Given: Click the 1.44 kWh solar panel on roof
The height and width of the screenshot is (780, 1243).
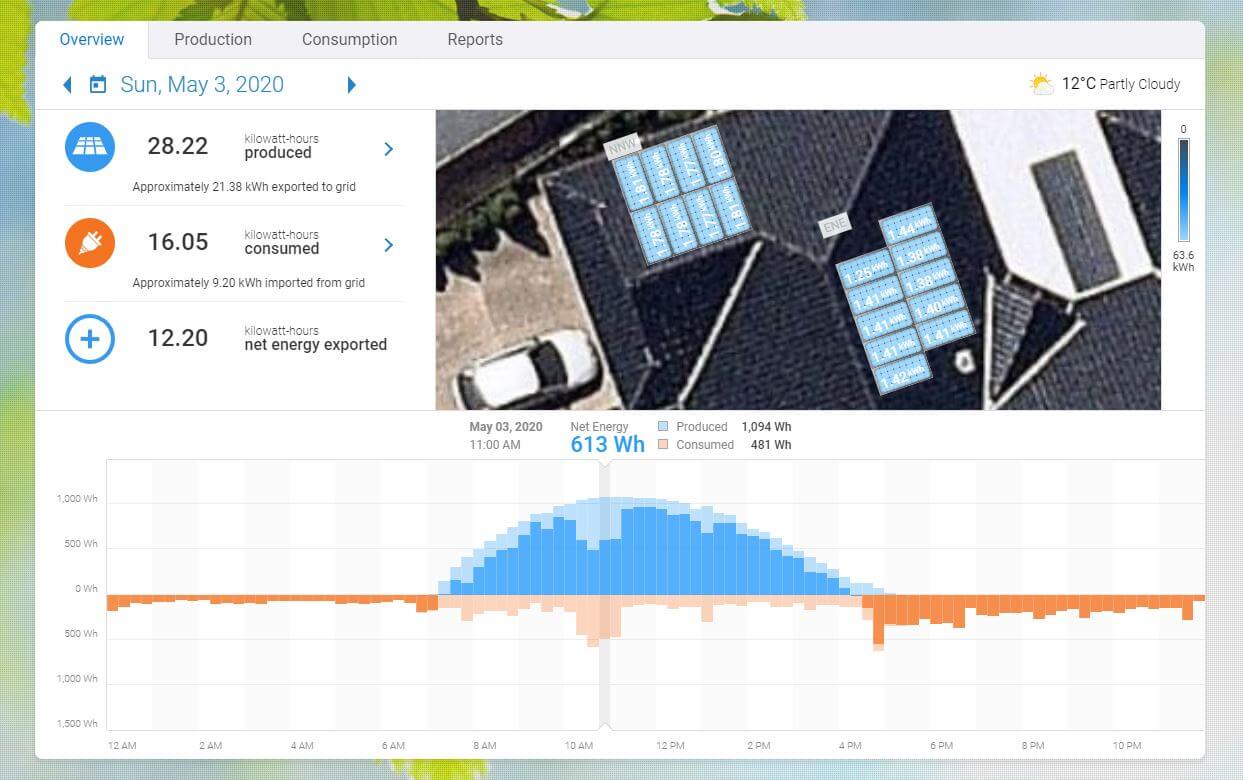Looking at the screenshot, I should point(908,229).
